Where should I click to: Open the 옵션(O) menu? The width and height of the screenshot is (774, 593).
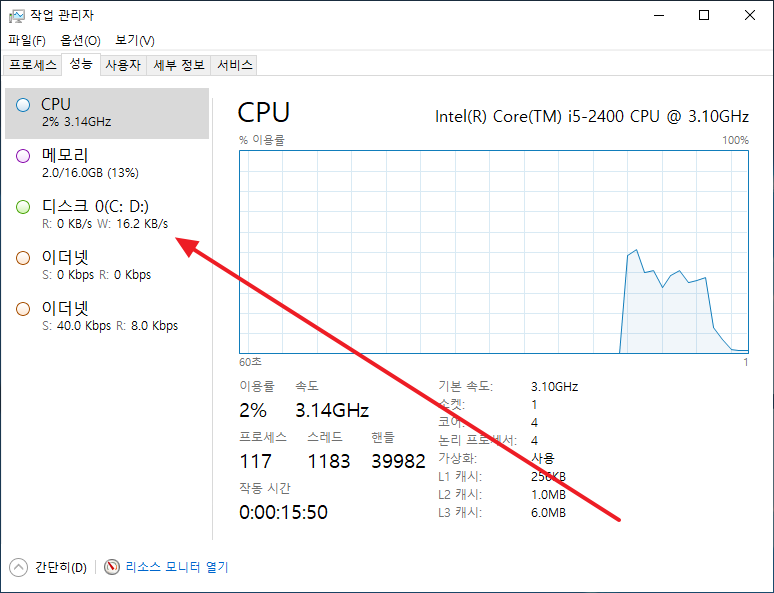point(80,40)
